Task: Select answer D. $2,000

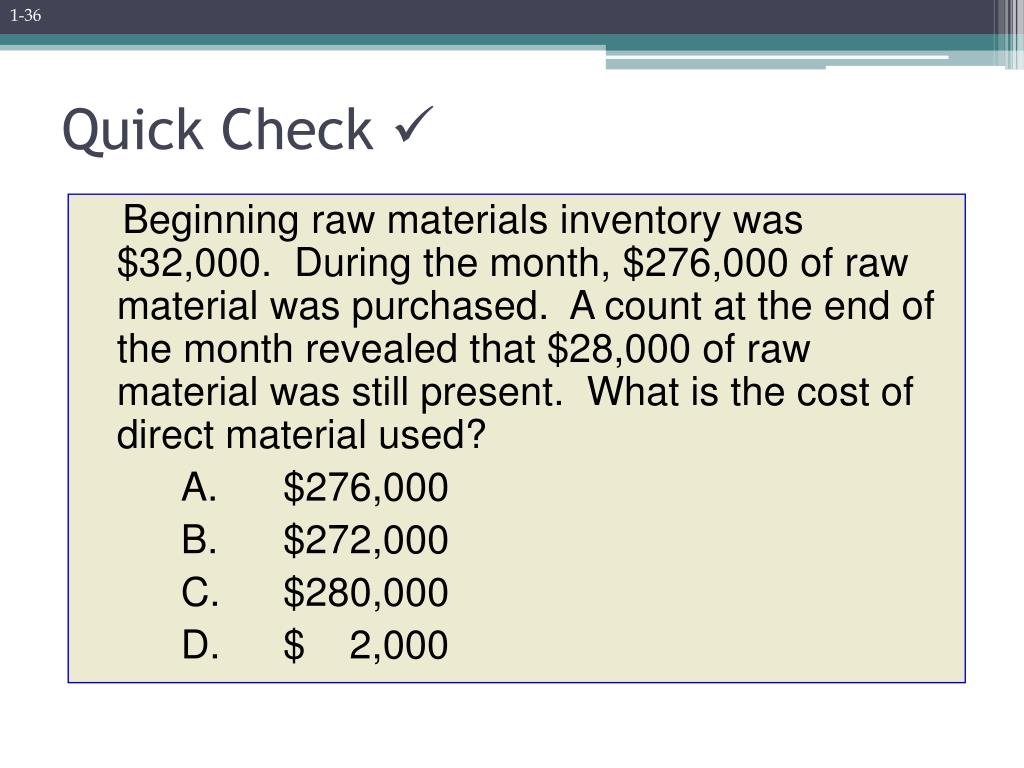Action: pyautogui.click(x=315, y=645)
